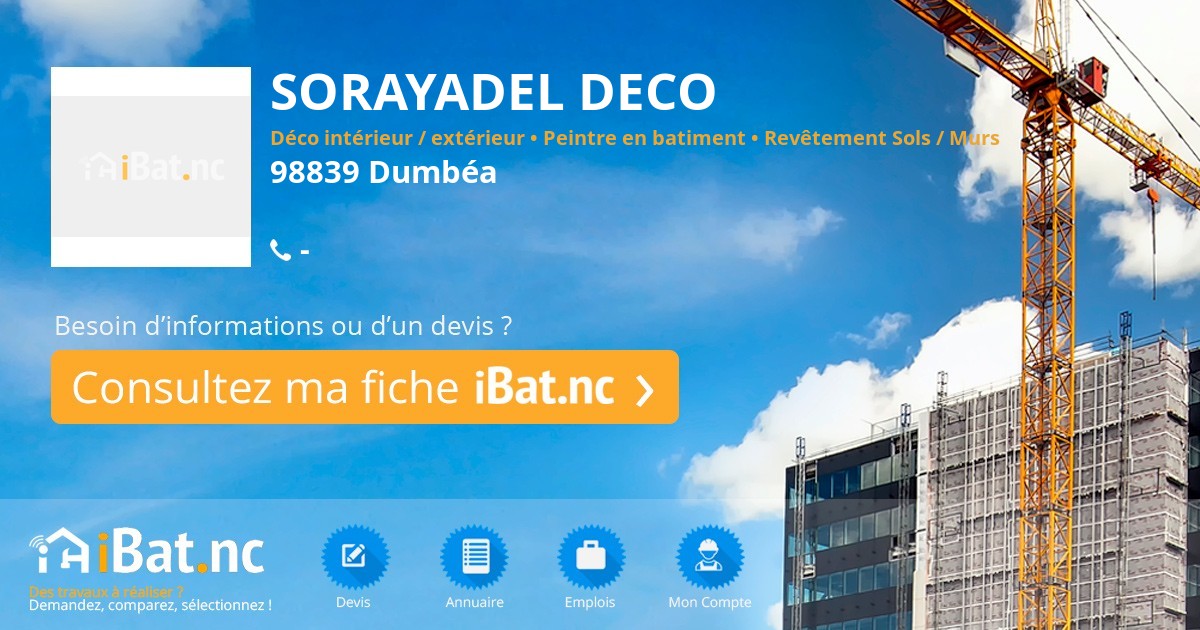Open the Devis label link

point(353,602)
